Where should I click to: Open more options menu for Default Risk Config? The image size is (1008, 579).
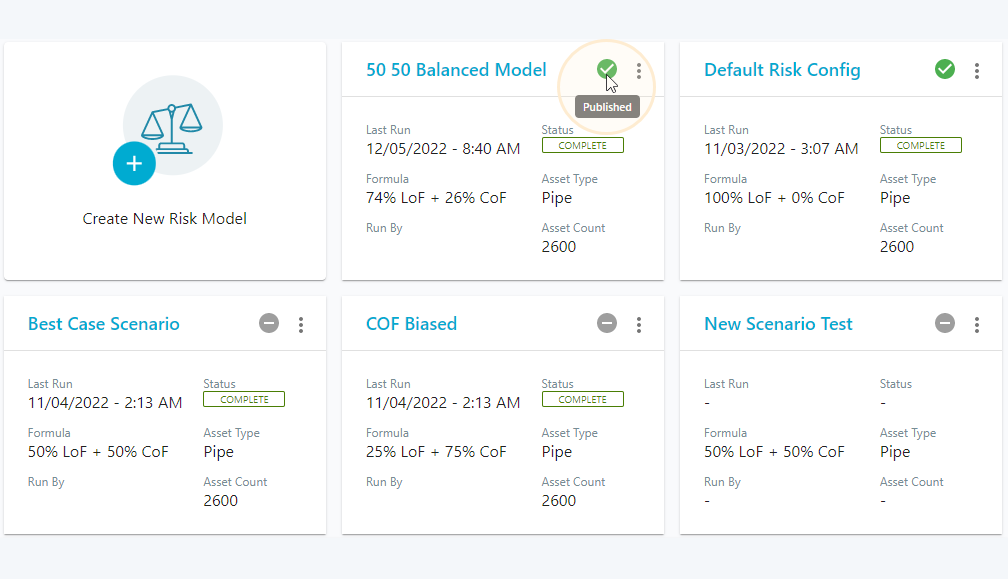(x=977, y=70)
